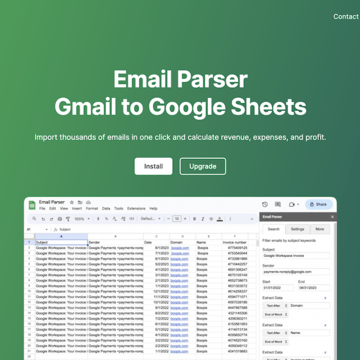
Task: Open the Format menu
Action: click(92, 209)
